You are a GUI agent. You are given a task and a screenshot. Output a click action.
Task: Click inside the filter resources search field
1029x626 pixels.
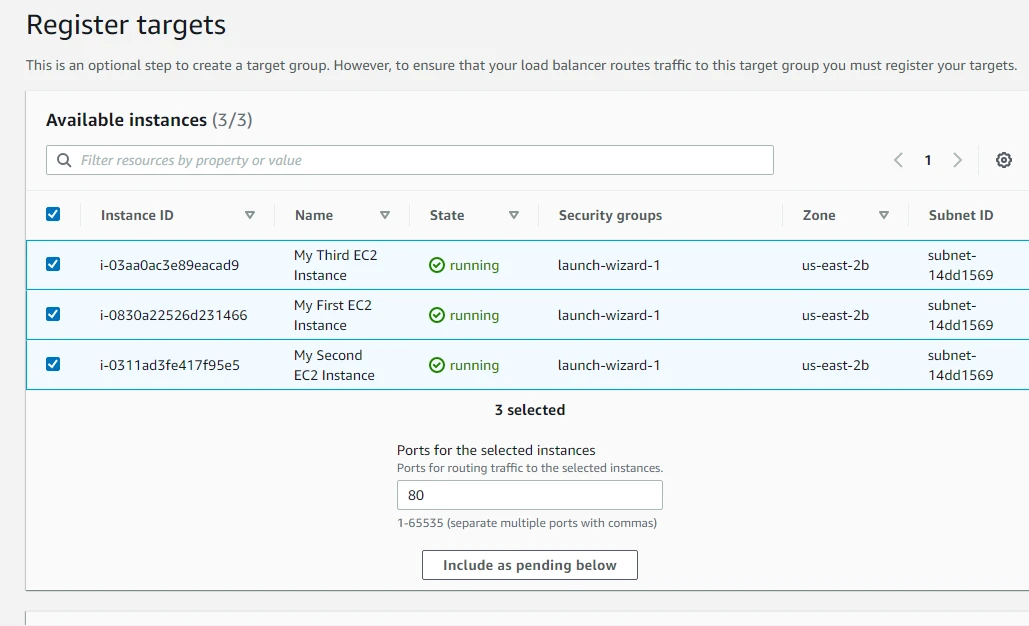point(400,160)
